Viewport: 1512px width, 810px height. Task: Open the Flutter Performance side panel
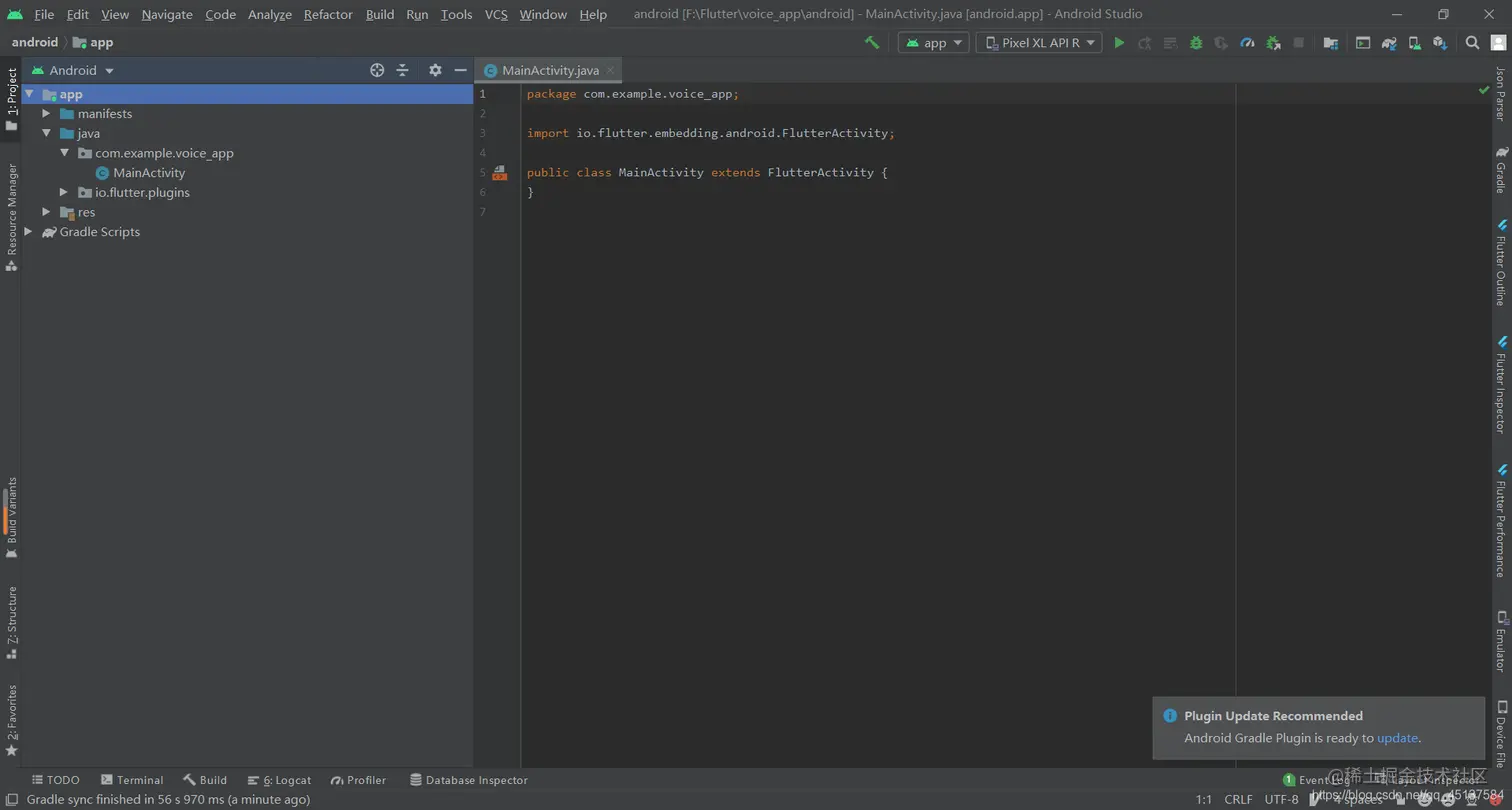pyautogui.click(x=1501, y=520)
